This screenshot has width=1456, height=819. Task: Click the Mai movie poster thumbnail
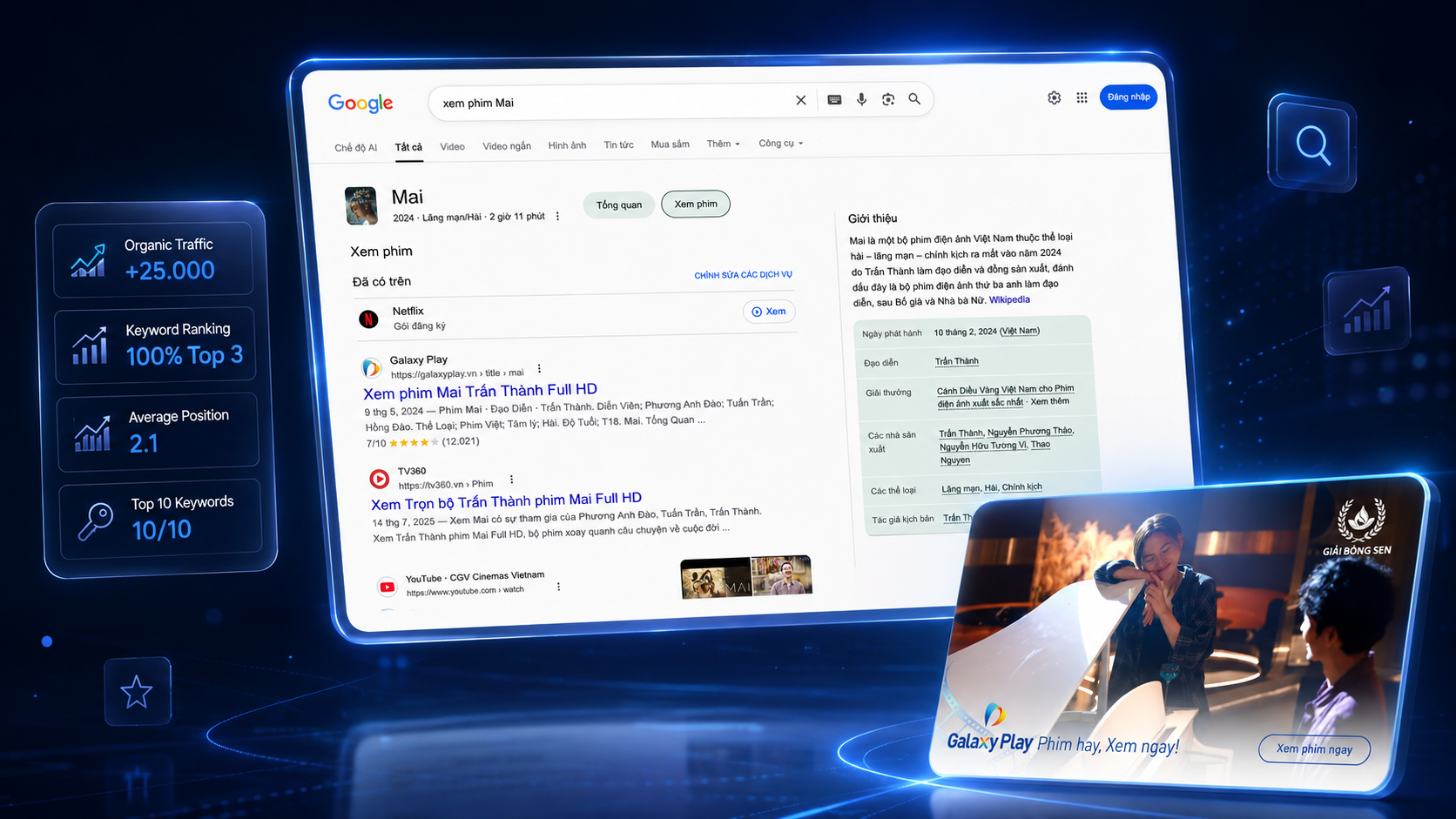tap(361, 206)
